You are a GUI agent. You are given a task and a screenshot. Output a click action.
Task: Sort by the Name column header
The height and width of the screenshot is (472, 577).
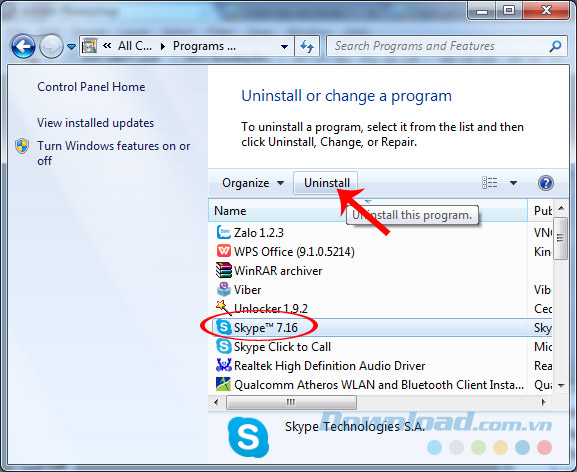pyautogui.click(x=368, y=211)
